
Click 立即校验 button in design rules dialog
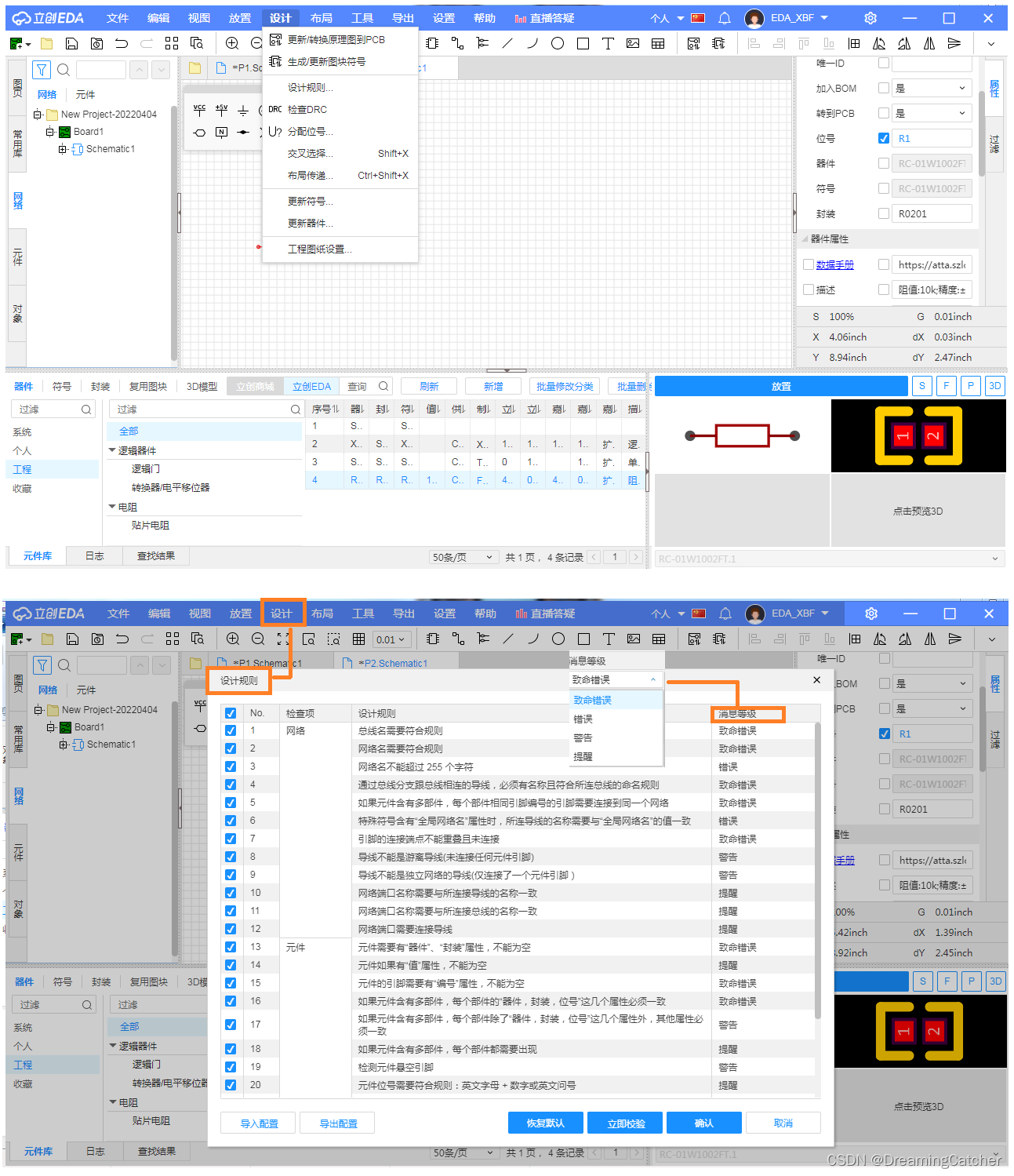[x=626, y=1123]
